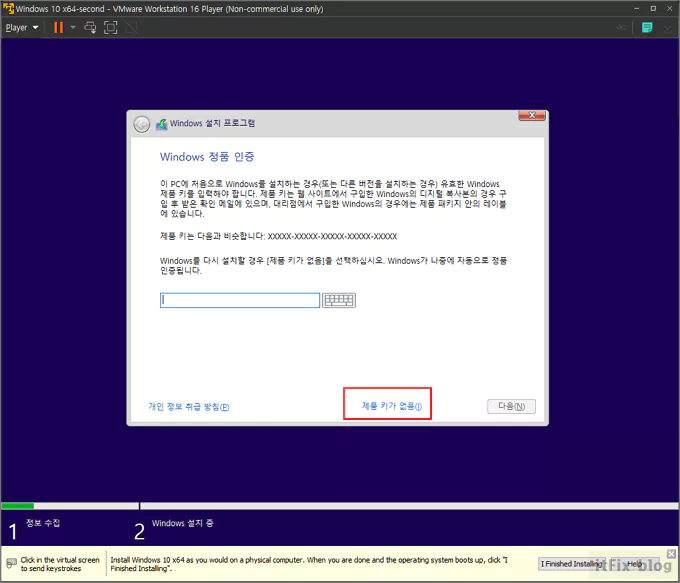Click the 'Windows 정품 인증' heading text
Screen dimensions: 680x583
207,157
